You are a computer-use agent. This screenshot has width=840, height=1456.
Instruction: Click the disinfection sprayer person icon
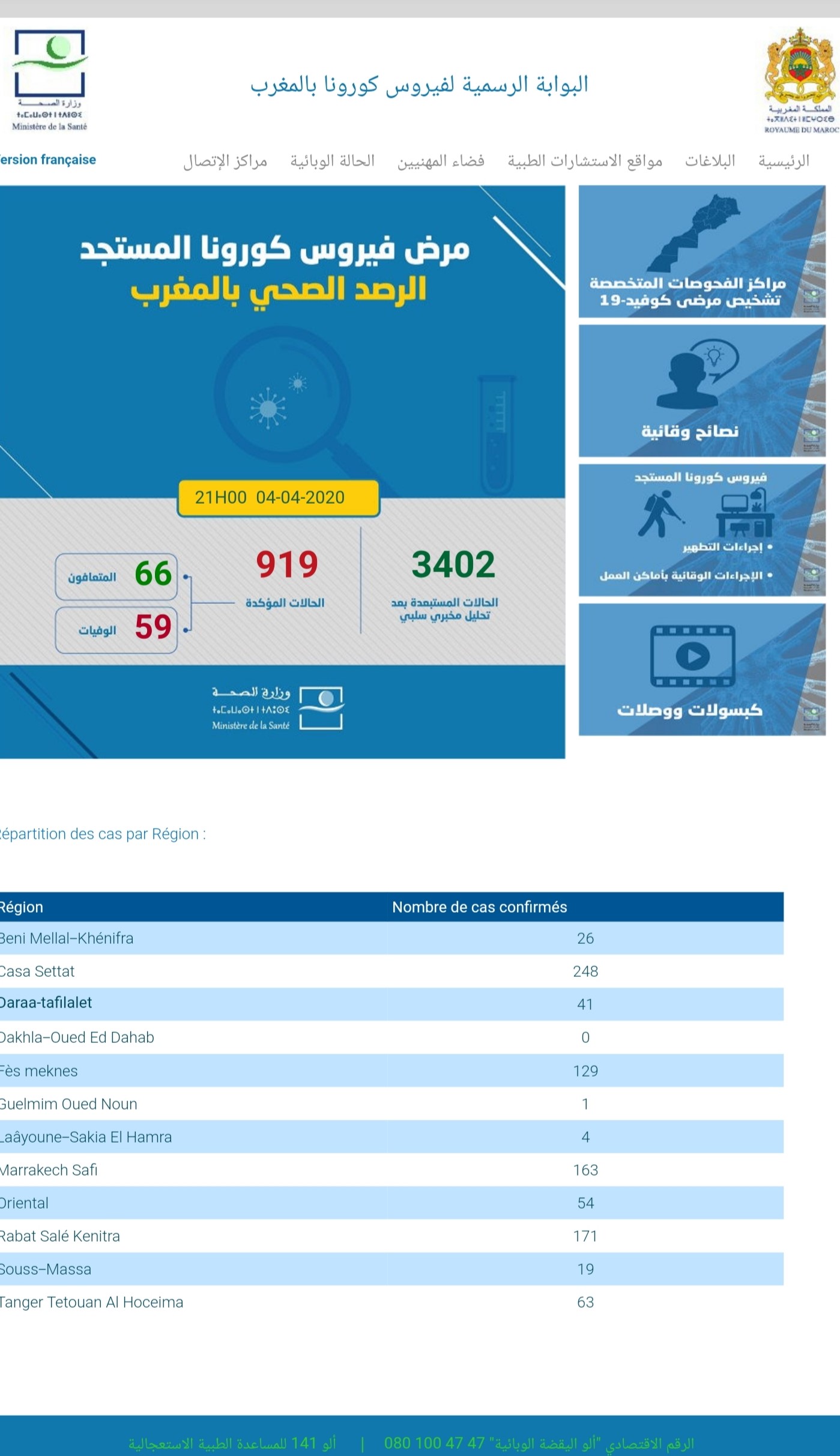click(x=660, y=514)
